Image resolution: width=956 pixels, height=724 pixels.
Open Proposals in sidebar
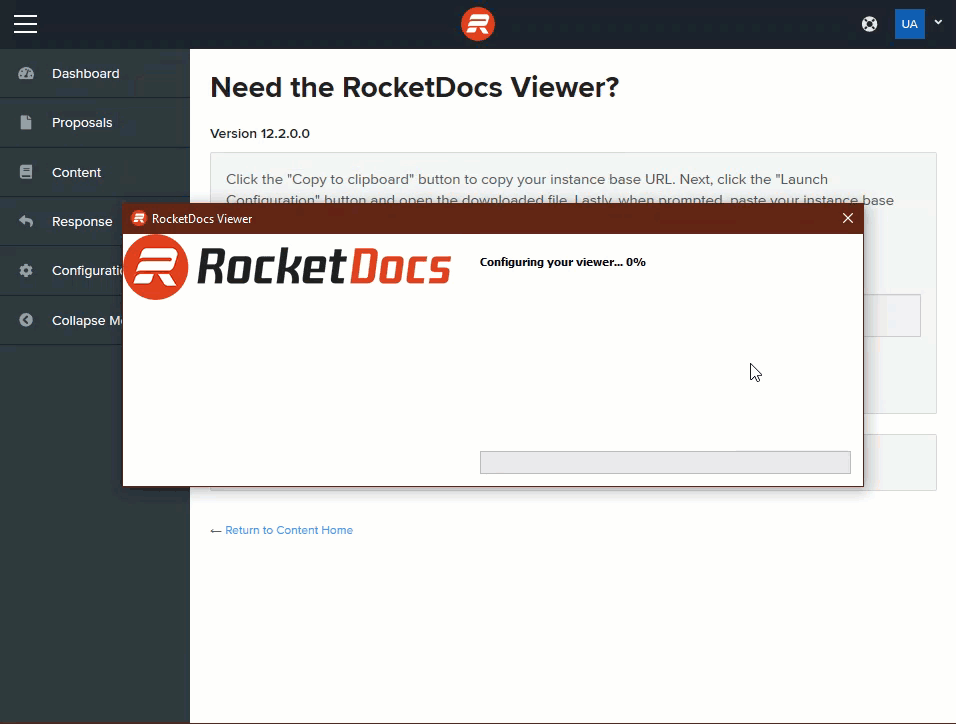click(95, 123)
